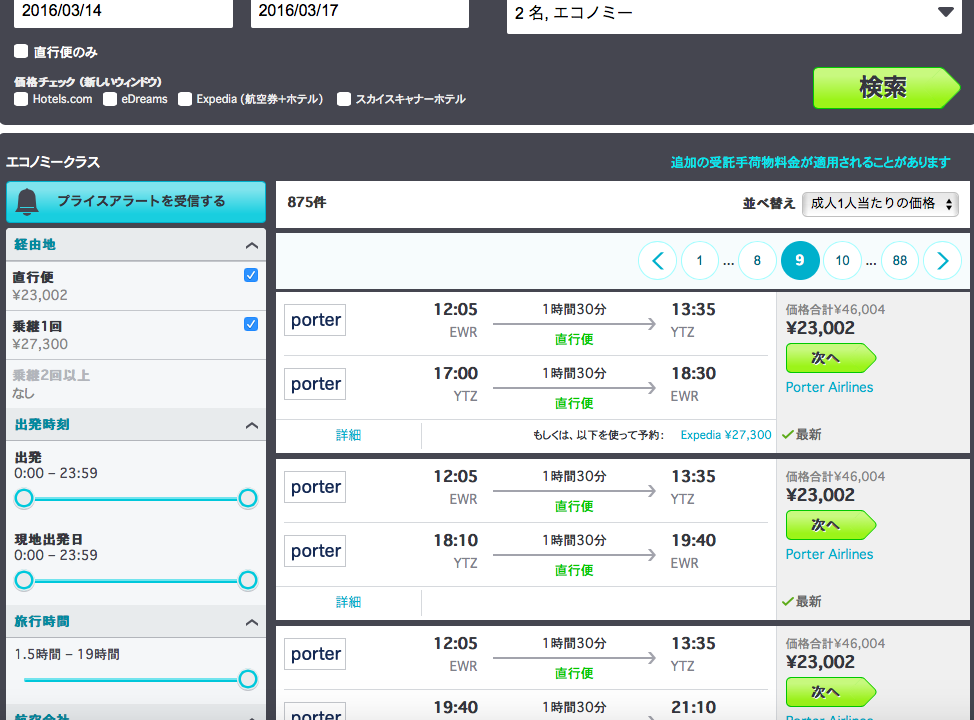
Task: Check スカイスキャナーホテル box
Action: tap(344, 99)
